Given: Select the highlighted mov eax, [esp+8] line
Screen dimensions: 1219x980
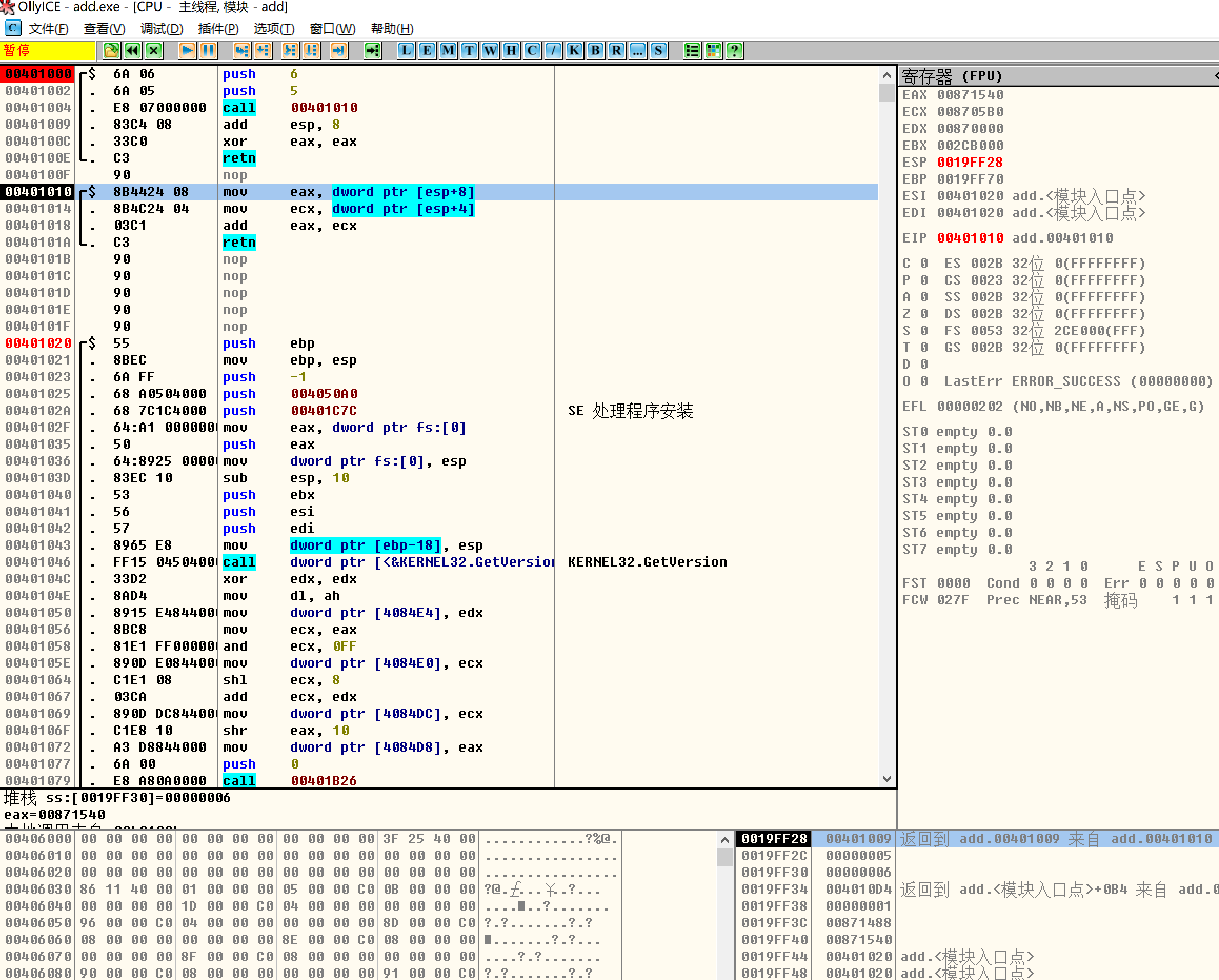Looking at the screenshot, I should [439, 191].
